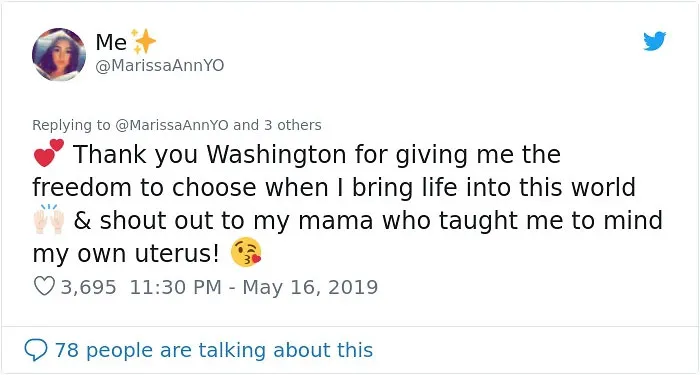Open the display name "Me"
The height and width of the screenshot is (375, 700).
tap(111, 42)
